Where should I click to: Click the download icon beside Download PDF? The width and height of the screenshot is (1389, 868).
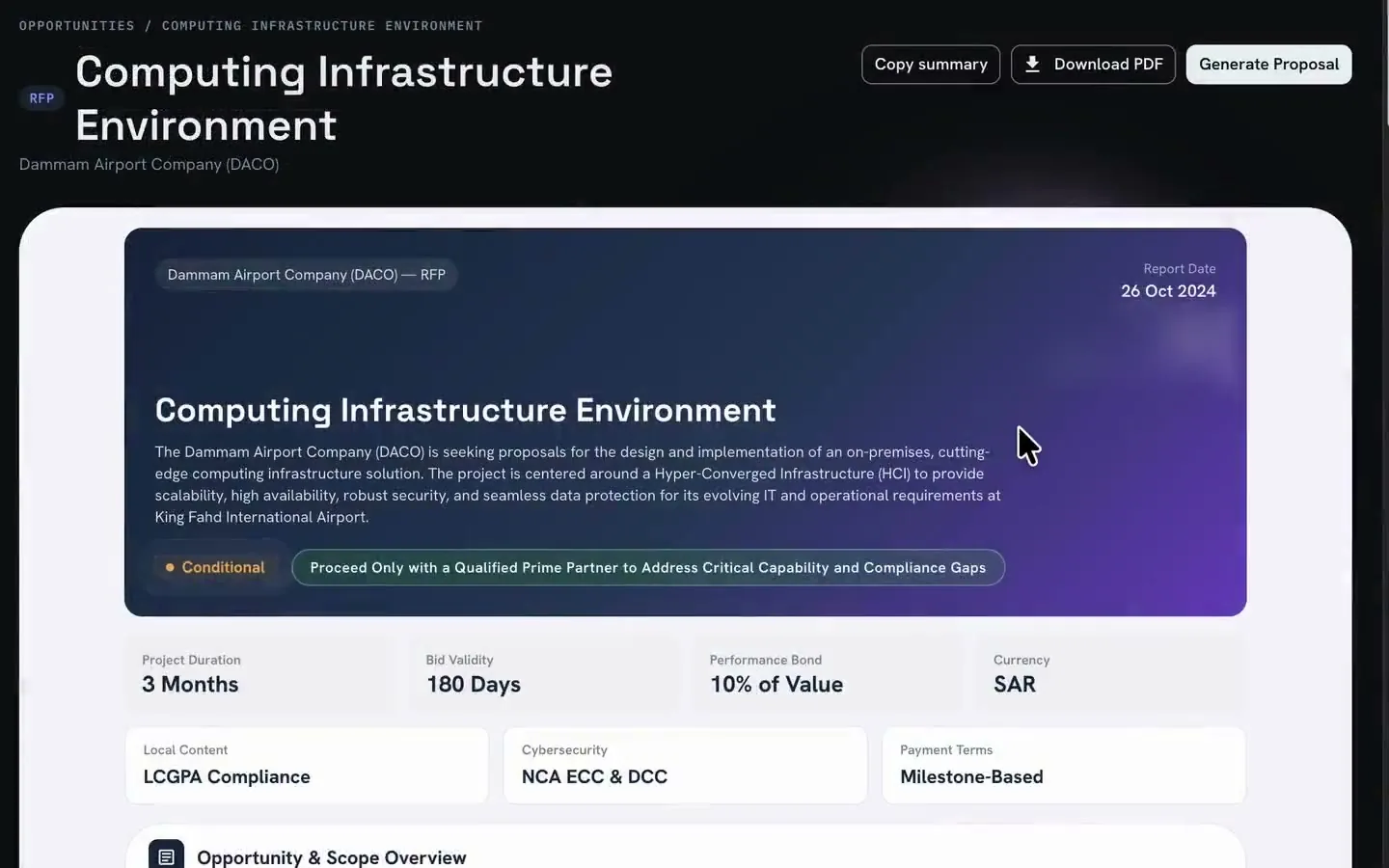(x=1032, y=65)
